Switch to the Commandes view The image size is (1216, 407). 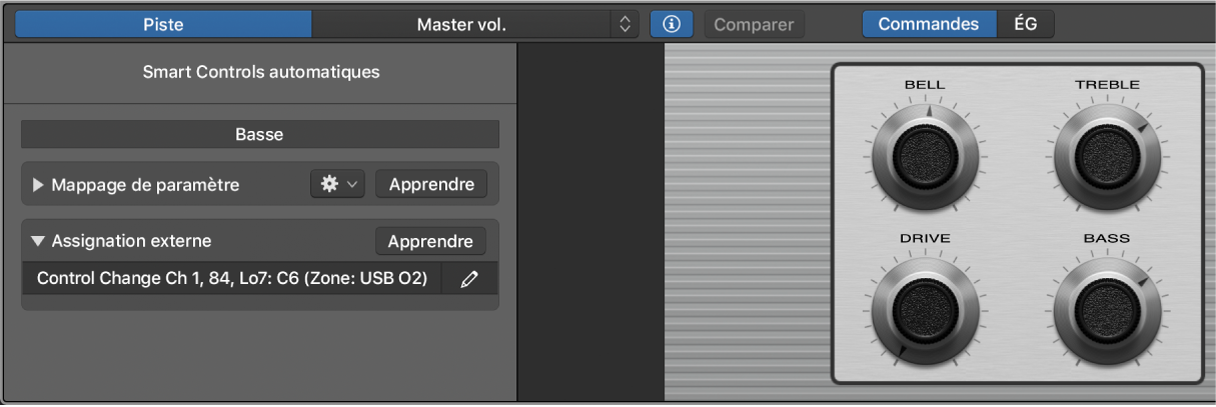point(928,24)
